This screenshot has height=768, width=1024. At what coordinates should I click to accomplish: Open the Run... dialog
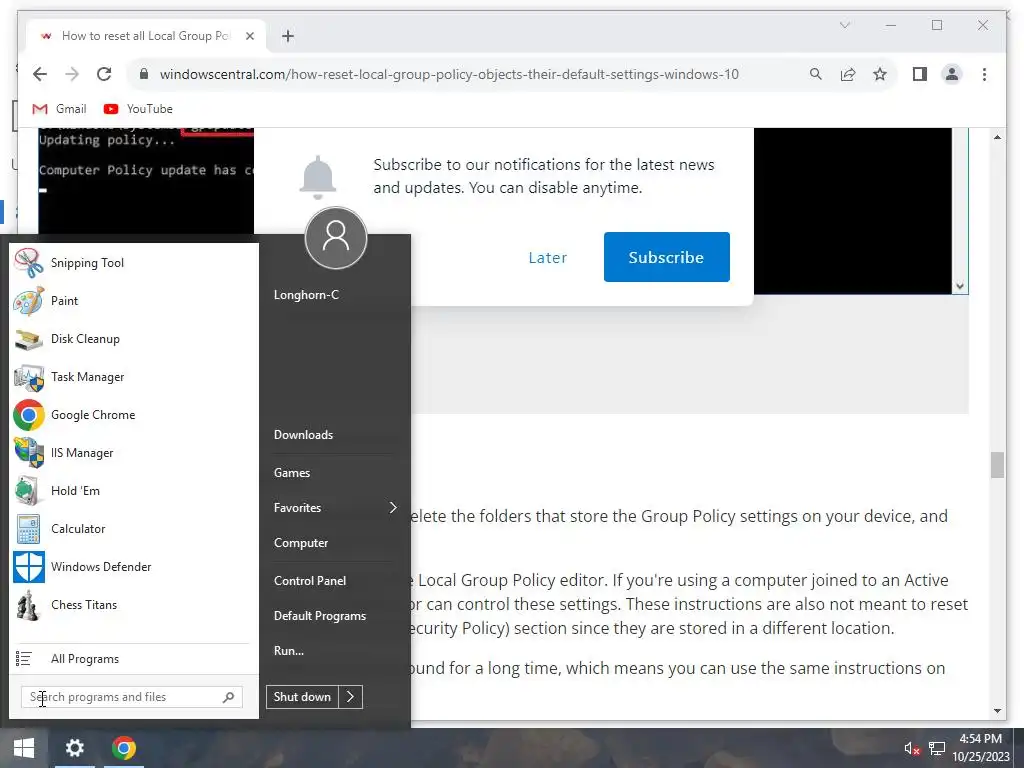[289, 650]
